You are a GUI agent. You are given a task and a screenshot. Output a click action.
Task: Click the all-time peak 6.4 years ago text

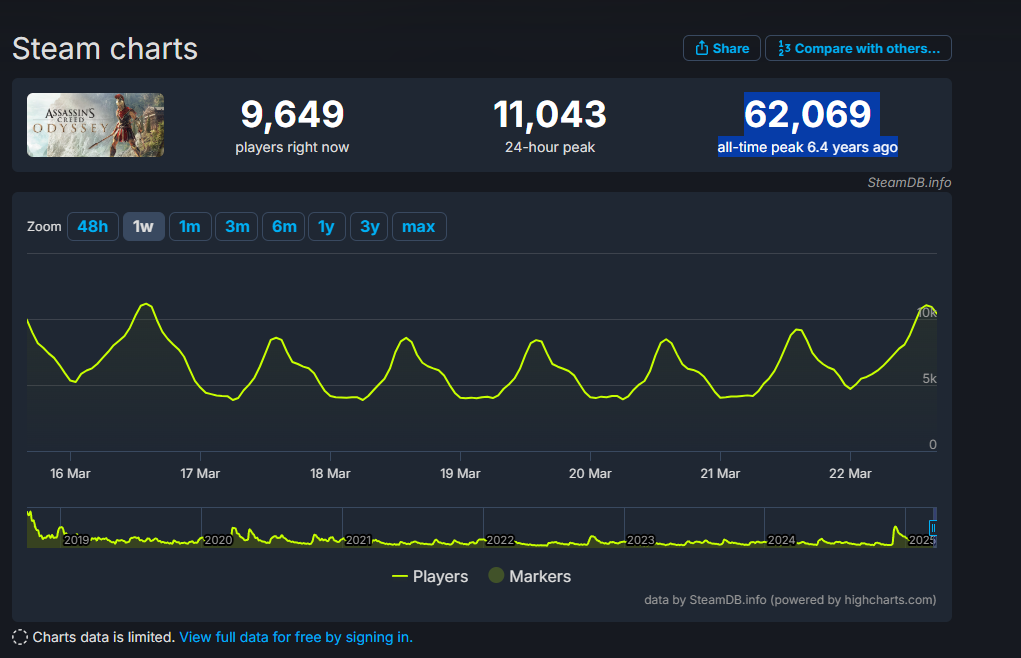pos(807,147)
